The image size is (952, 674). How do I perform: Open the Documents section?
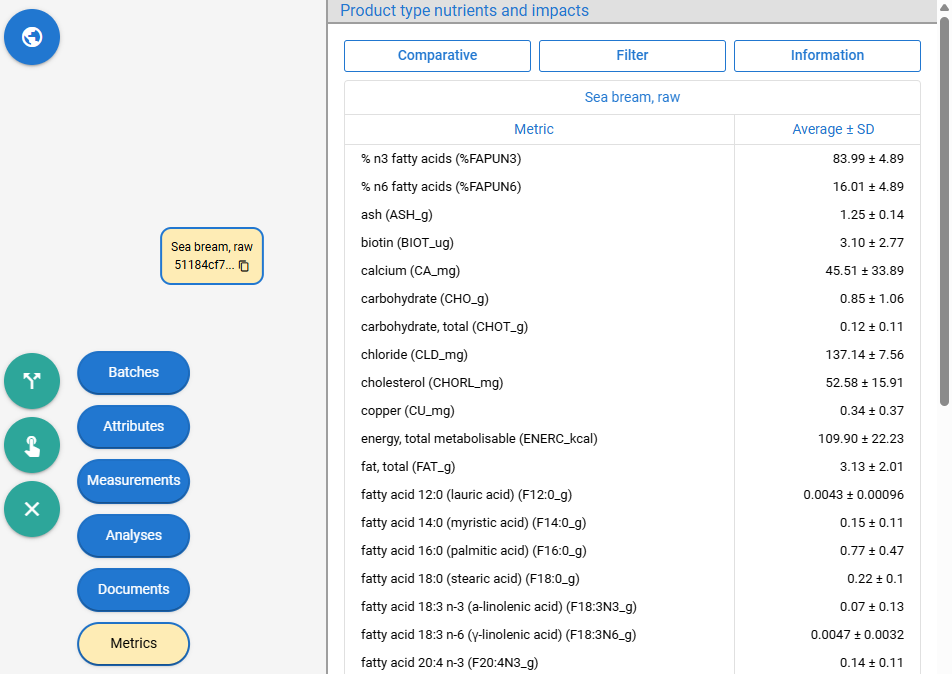click(x=134, y=589)
